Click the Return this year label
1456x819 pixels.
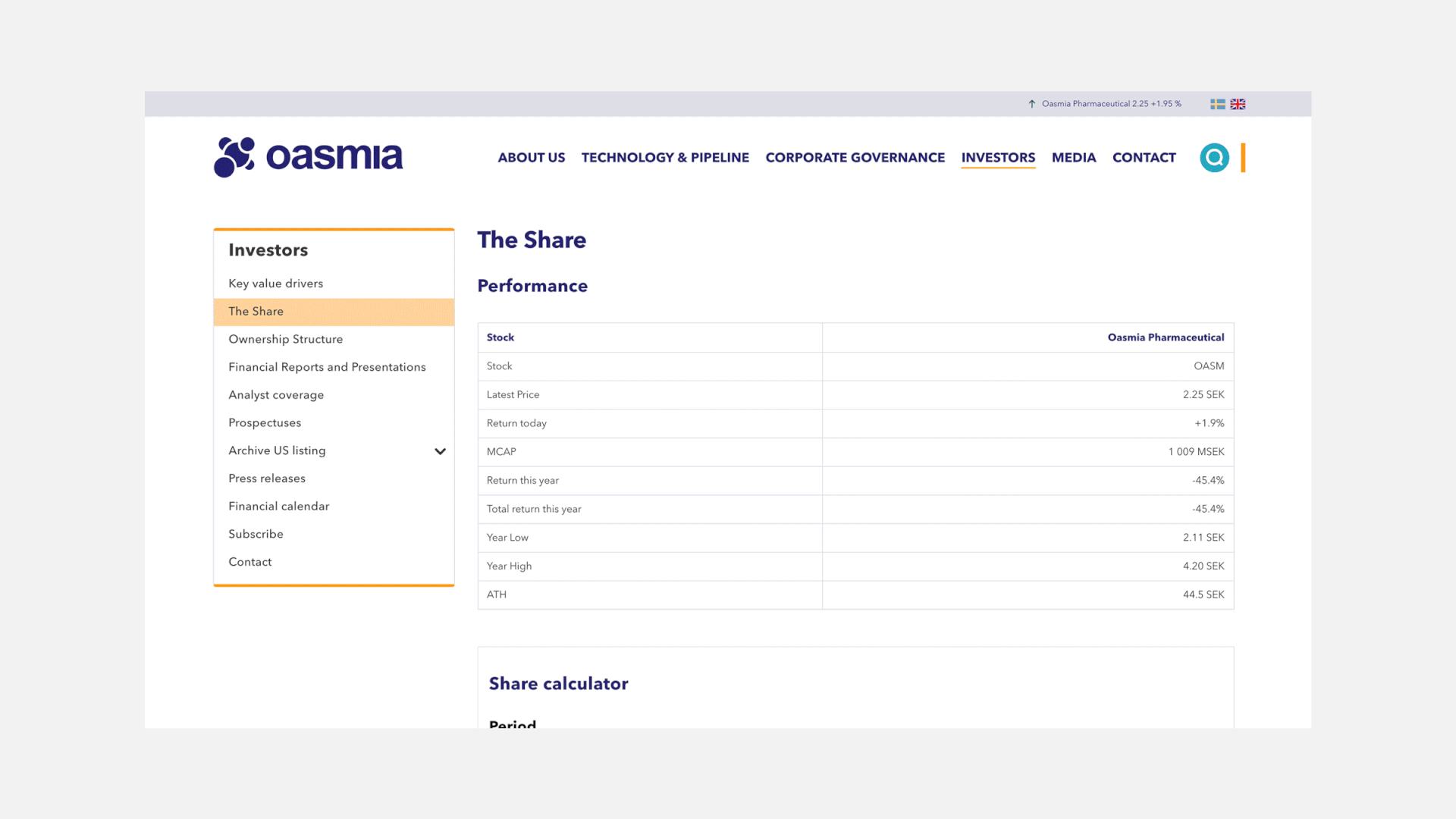point(522,481)
